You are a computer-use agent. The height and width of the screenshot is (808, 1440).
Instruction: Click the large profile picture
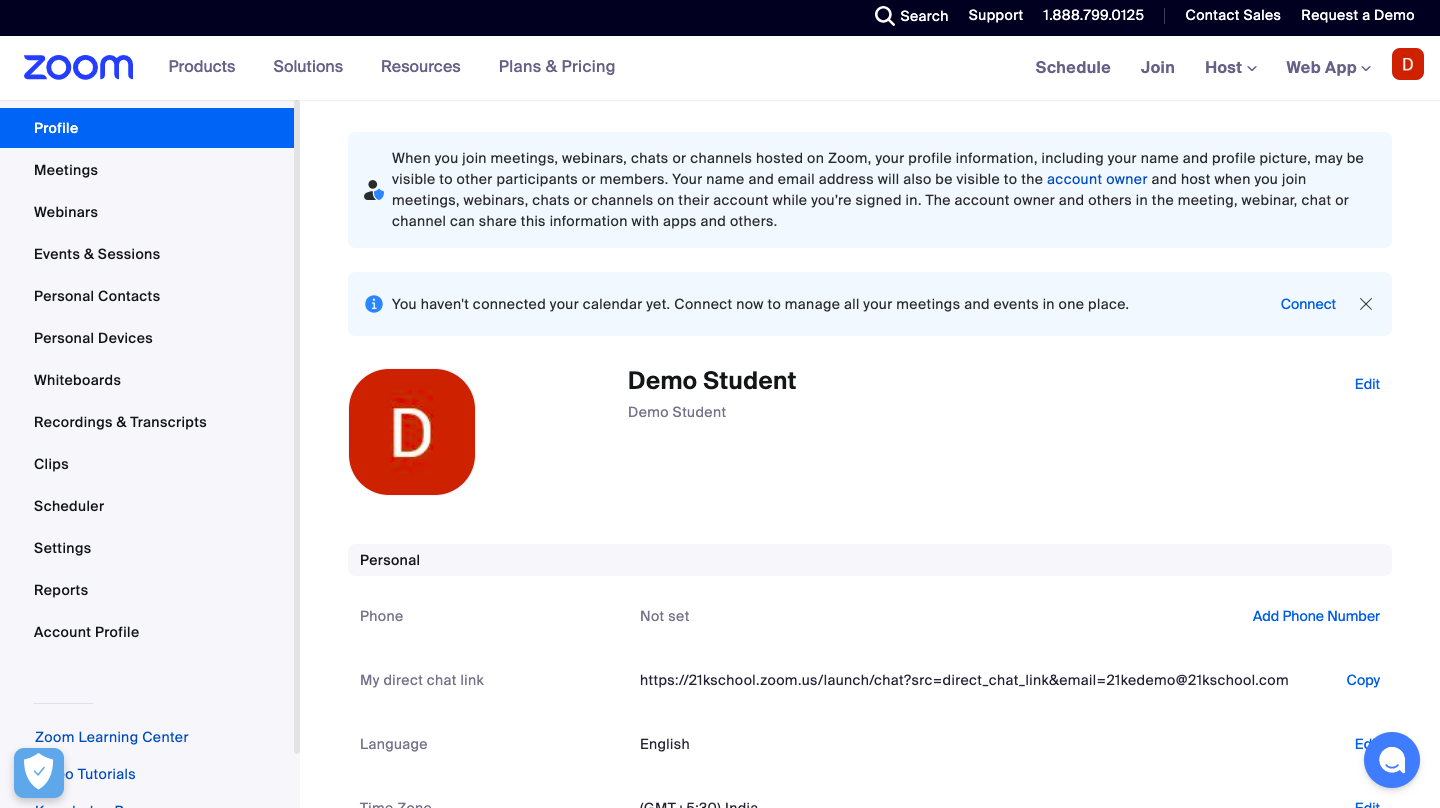[x=412, y=432]
